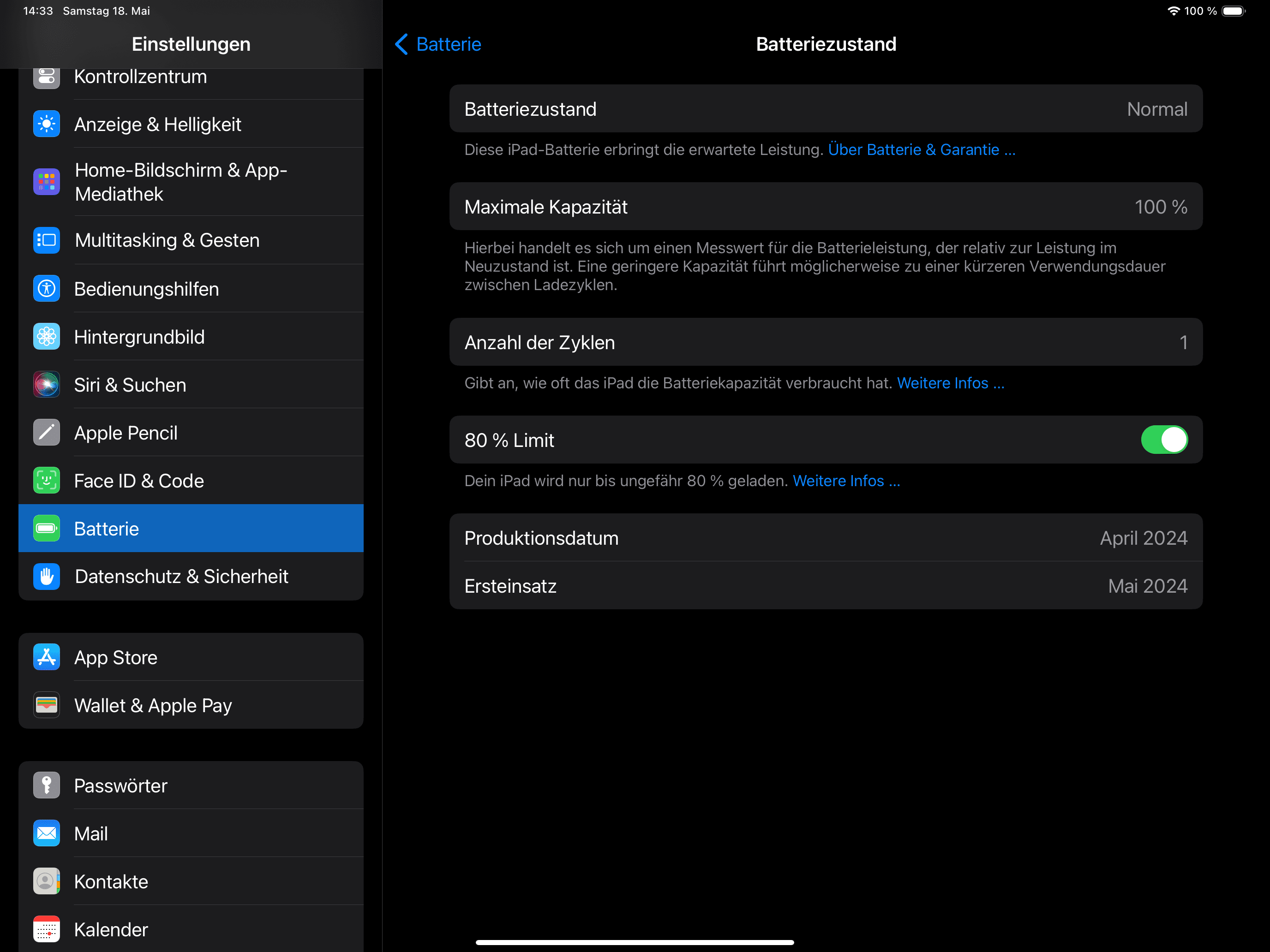Viewport: 1270px width, 952px height.
Task: Tap the home indicator bar
Action: click(635, 942)
